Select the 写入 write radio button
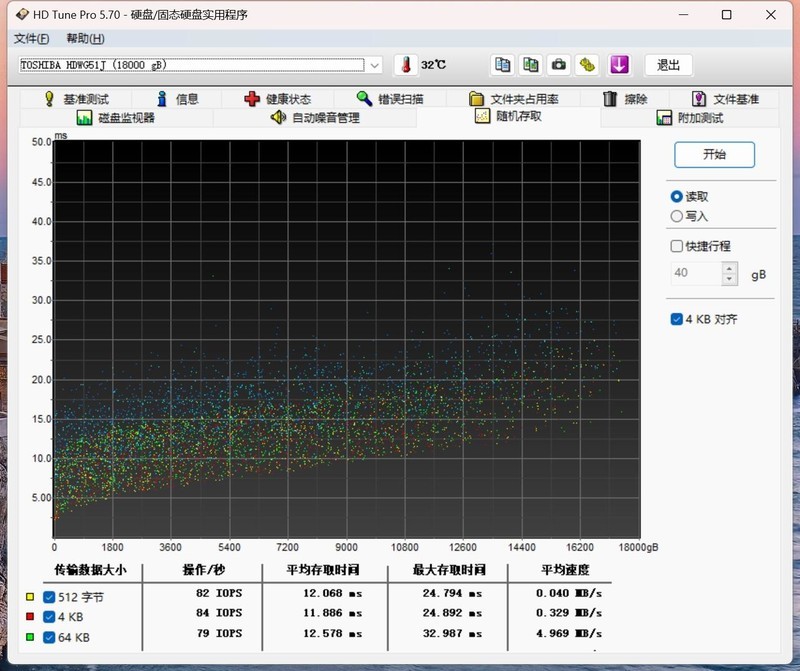 click(677, 216)
